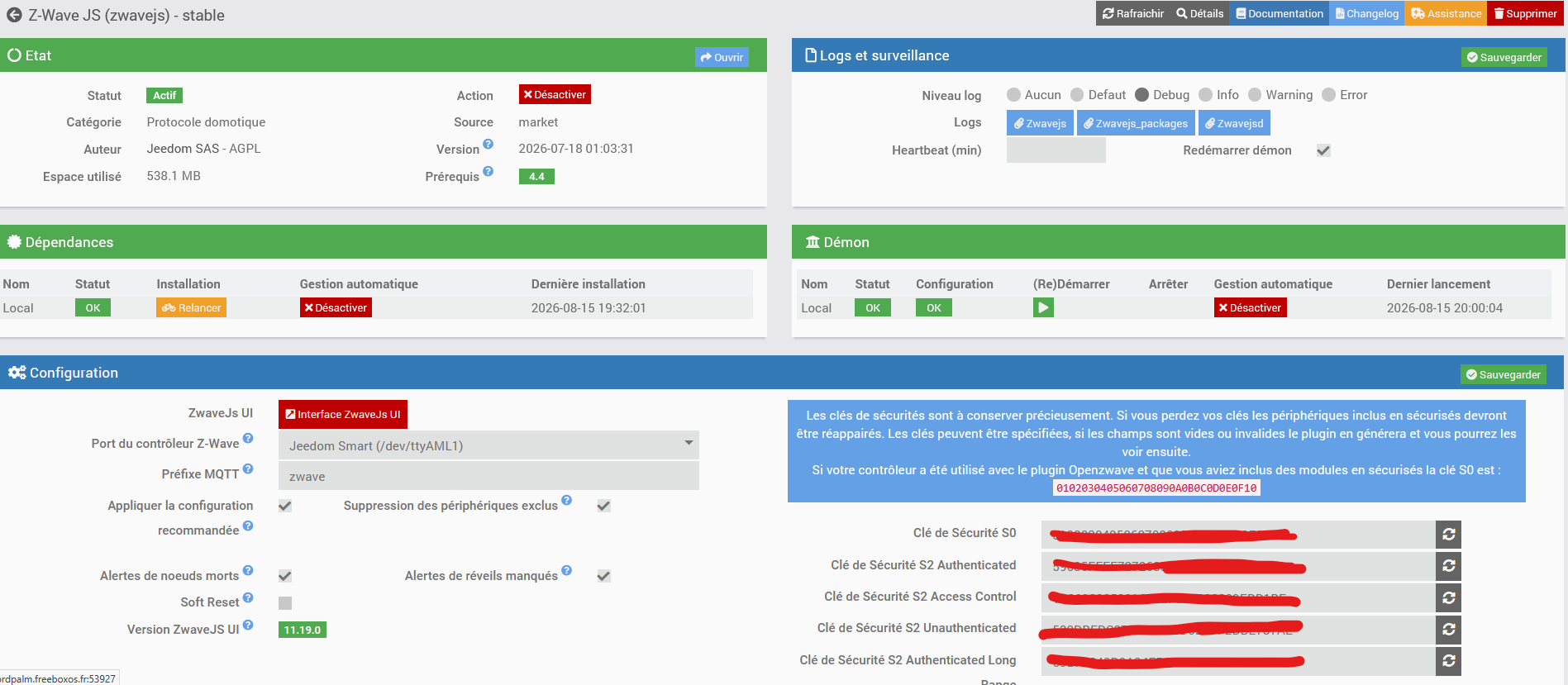Select the Warning log level
This screenshot has width=1568, height=685.
pos(1256,95)
